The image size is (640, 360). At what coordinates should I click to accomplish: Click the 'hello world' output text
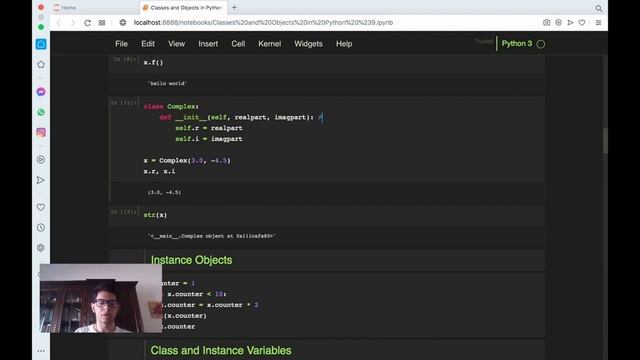(167, 83)
